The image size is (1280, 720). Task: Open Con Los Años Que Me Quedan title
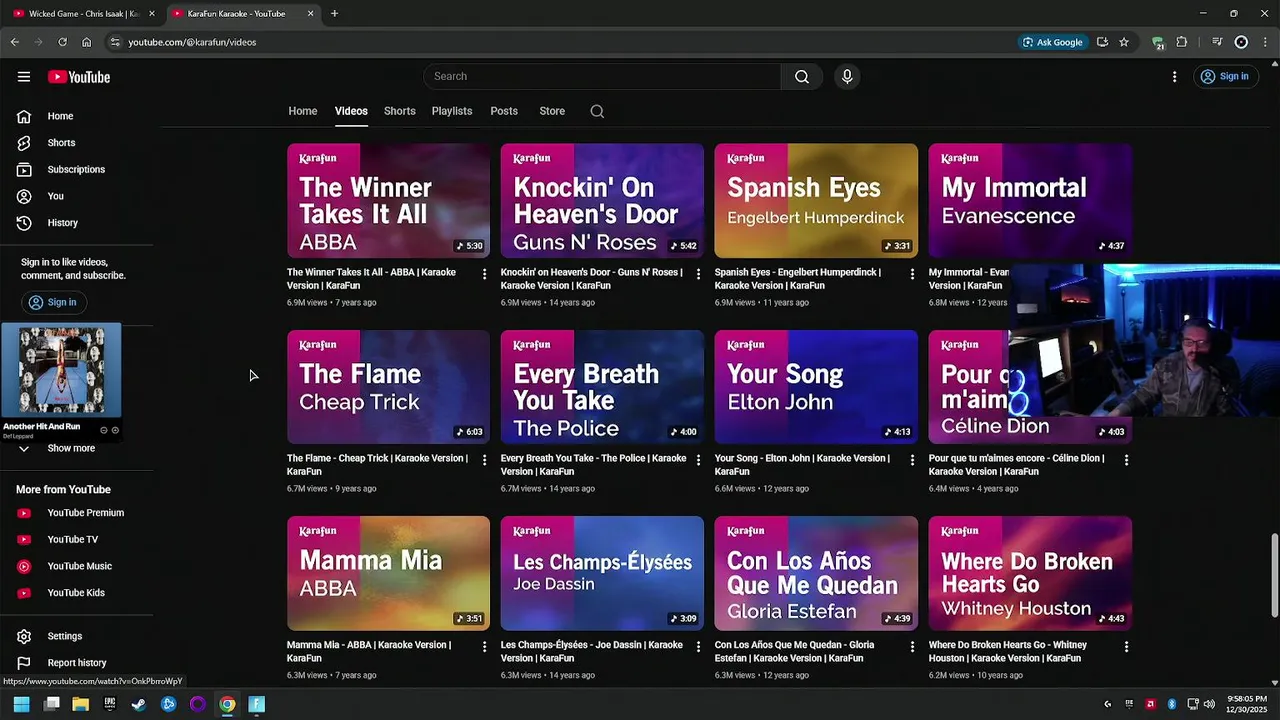click(x=795, y=652)
